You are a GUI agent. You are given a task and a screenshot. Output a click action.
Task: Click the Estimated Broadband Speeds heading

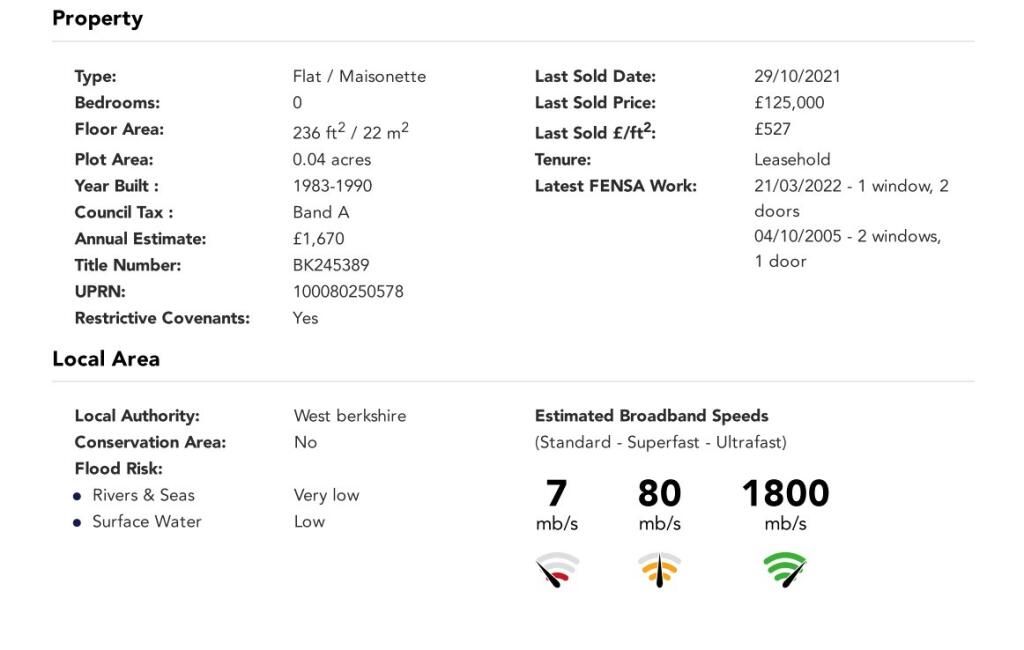651,415
